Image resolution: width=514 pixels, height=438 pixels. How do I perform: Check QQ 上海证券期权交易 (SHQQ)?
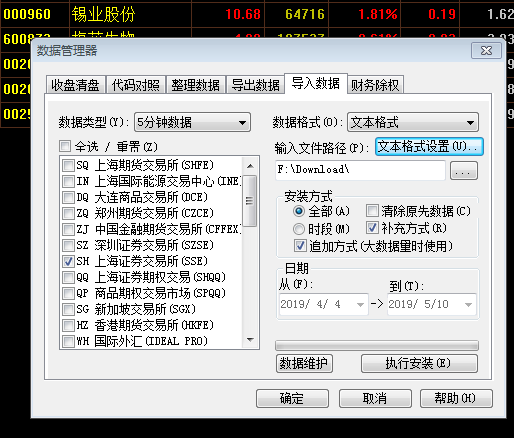[68, 277]
